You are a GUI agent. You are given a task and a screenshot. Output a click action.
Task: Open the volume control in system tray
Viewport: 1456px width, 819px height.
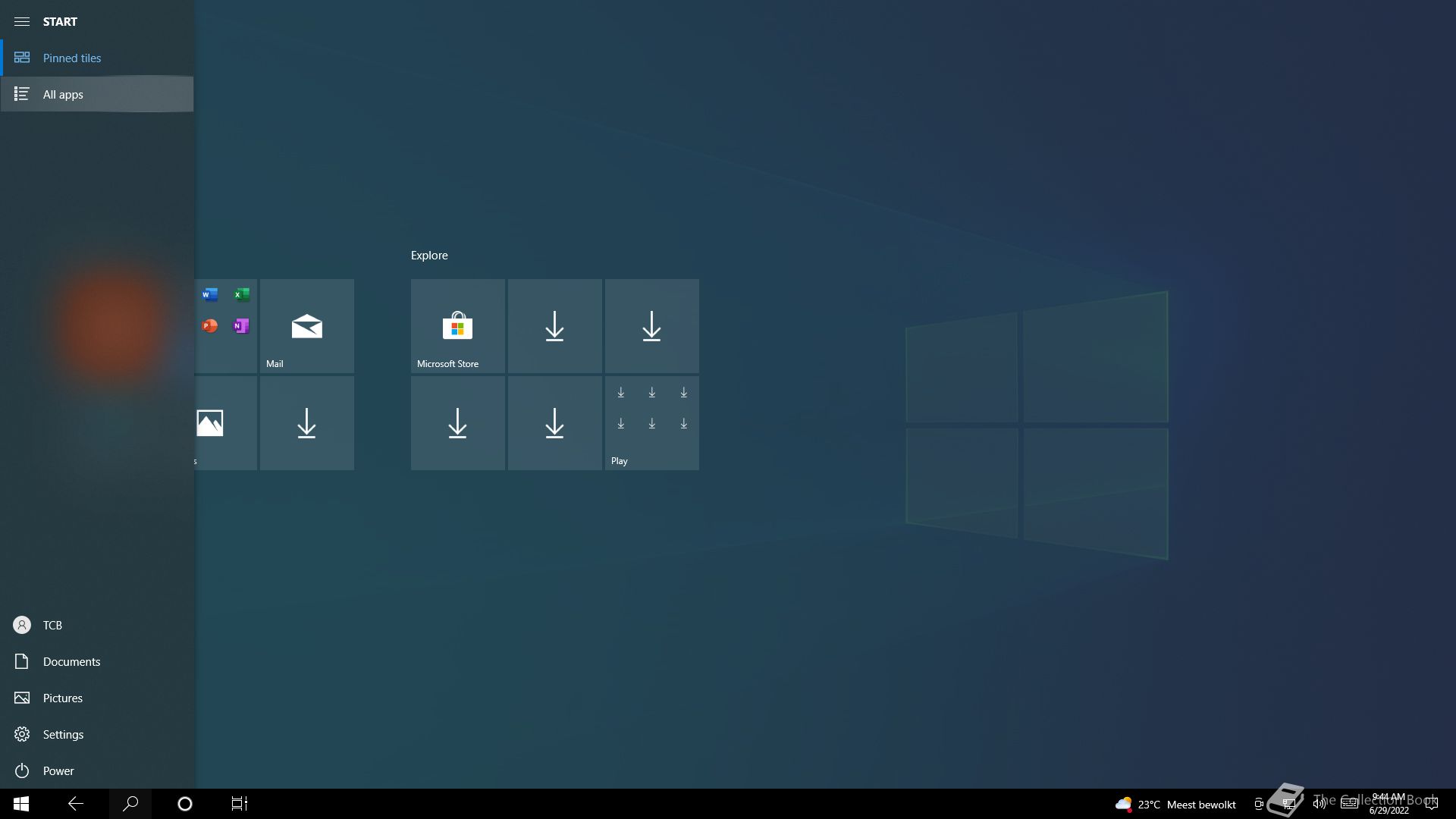coord(1319,804)
